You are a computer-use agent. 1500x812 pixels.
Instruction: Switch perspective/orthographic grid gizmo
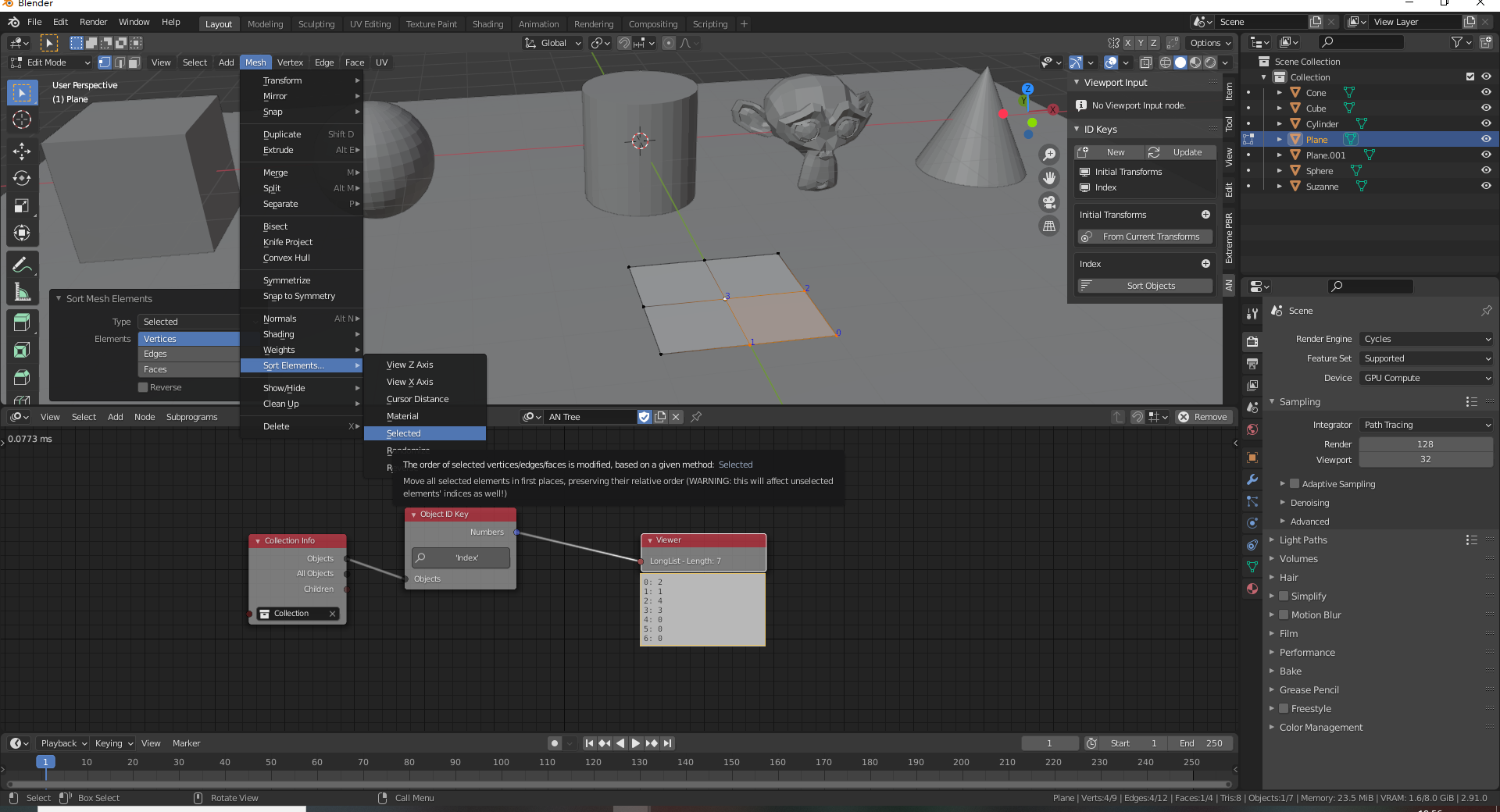1049,226
